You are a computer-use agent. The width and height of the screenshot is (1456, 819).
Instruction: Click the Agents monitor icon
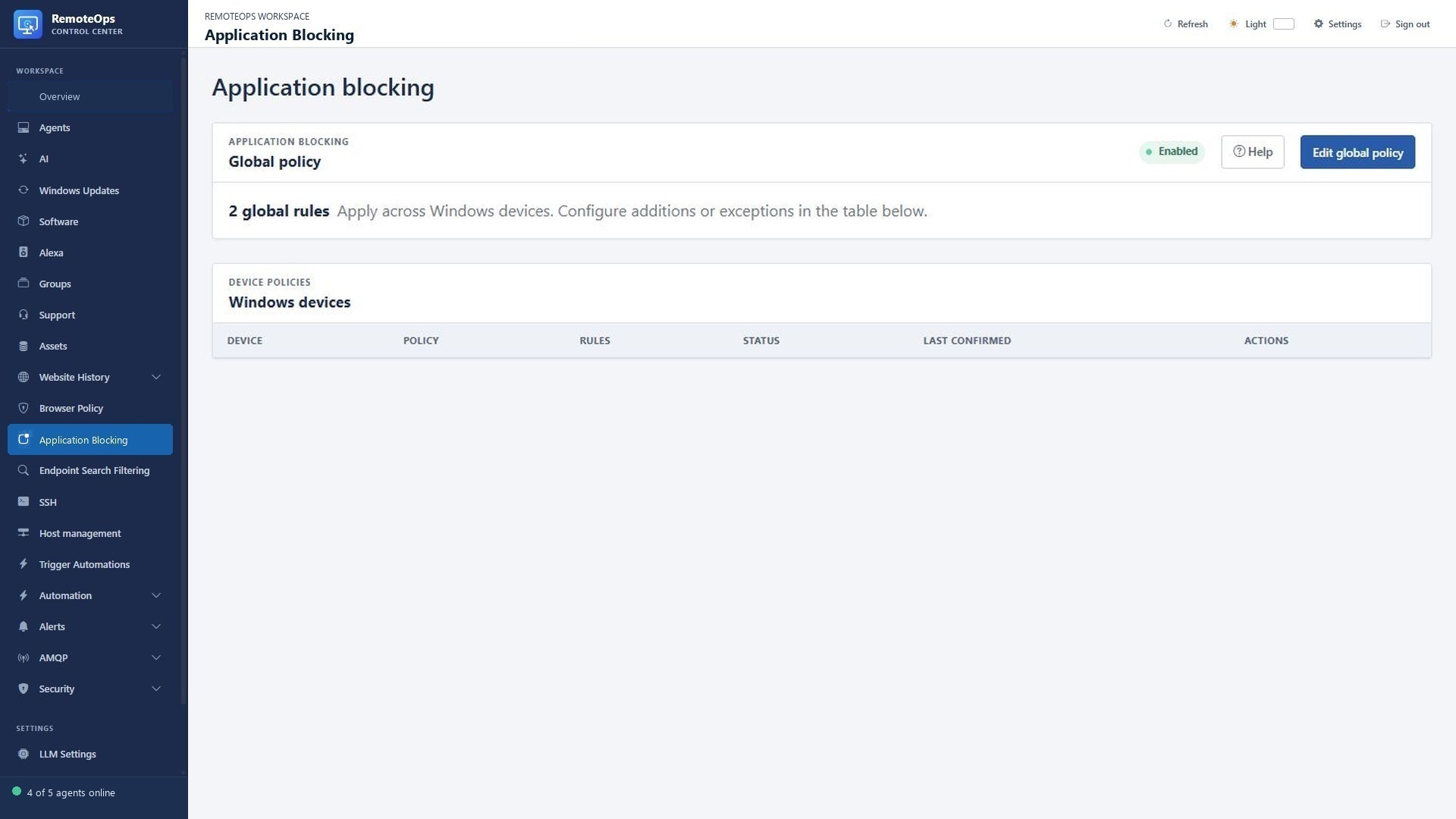(24, 127)
